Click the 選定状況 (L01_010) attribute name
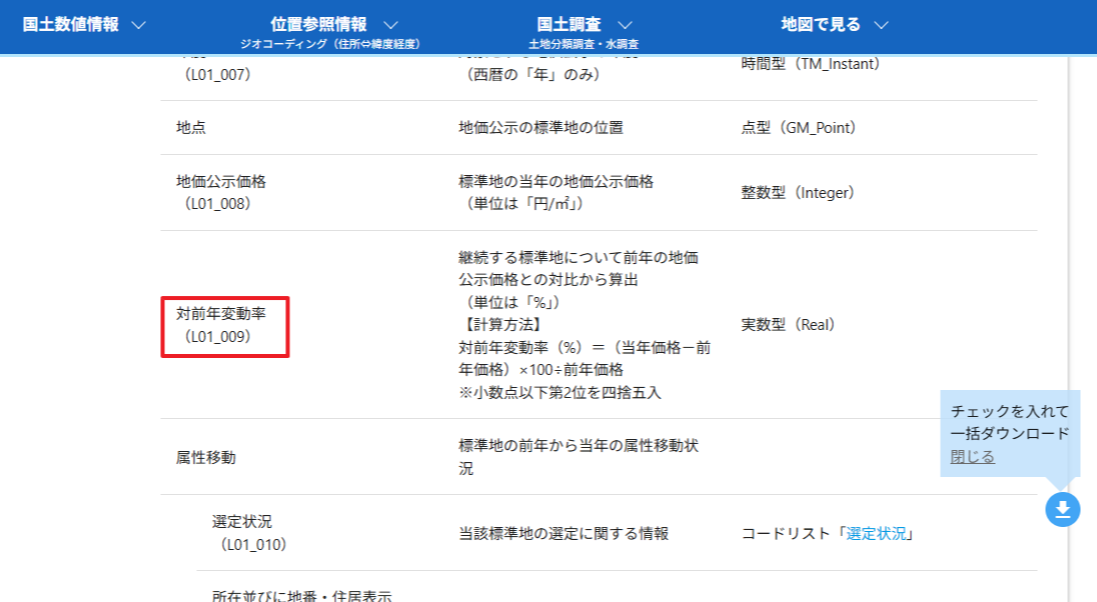The width and height of the screenshot is (1097, 602). tap(248, 533)
